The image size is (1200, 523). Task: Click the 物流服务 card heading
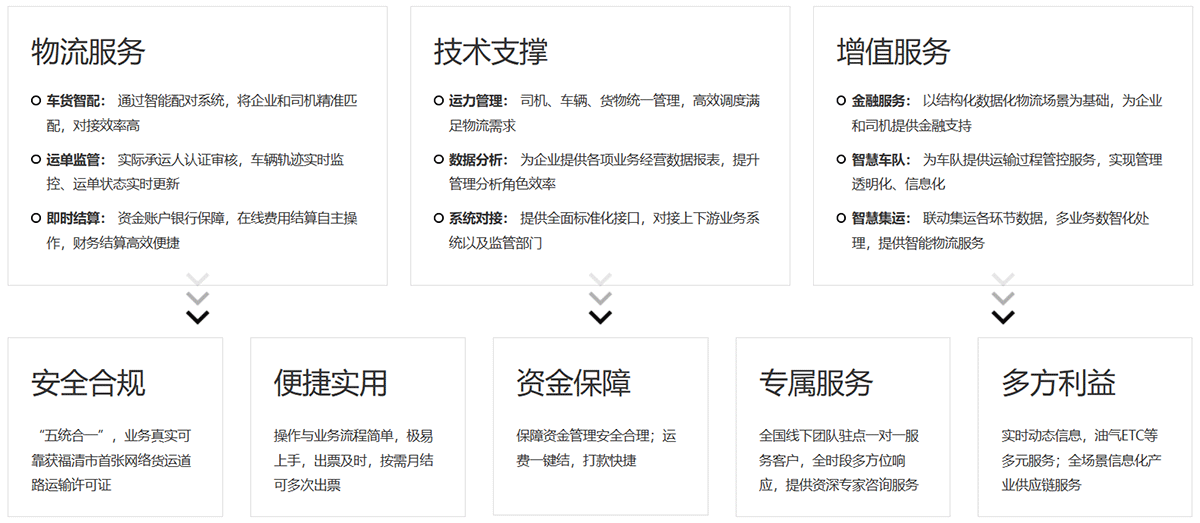coord(89,51)
